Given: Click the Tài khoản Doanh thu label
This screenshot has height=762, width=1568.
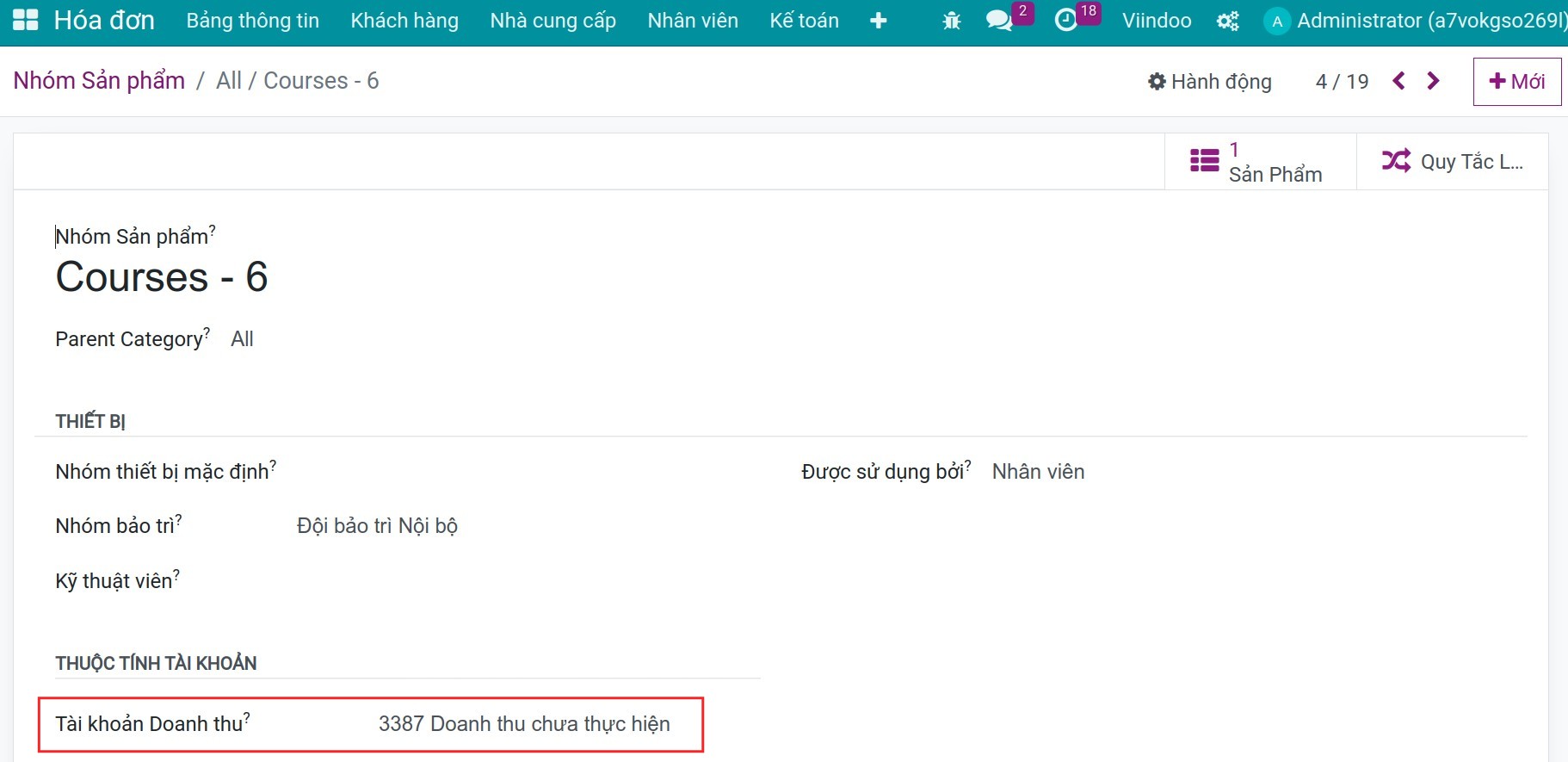Looking at the screenshot, I should 152,723.
